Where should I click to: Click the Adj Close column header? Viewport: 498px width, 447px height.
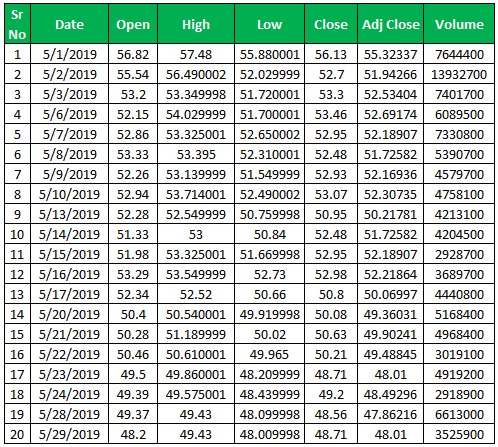click(390, 24)
